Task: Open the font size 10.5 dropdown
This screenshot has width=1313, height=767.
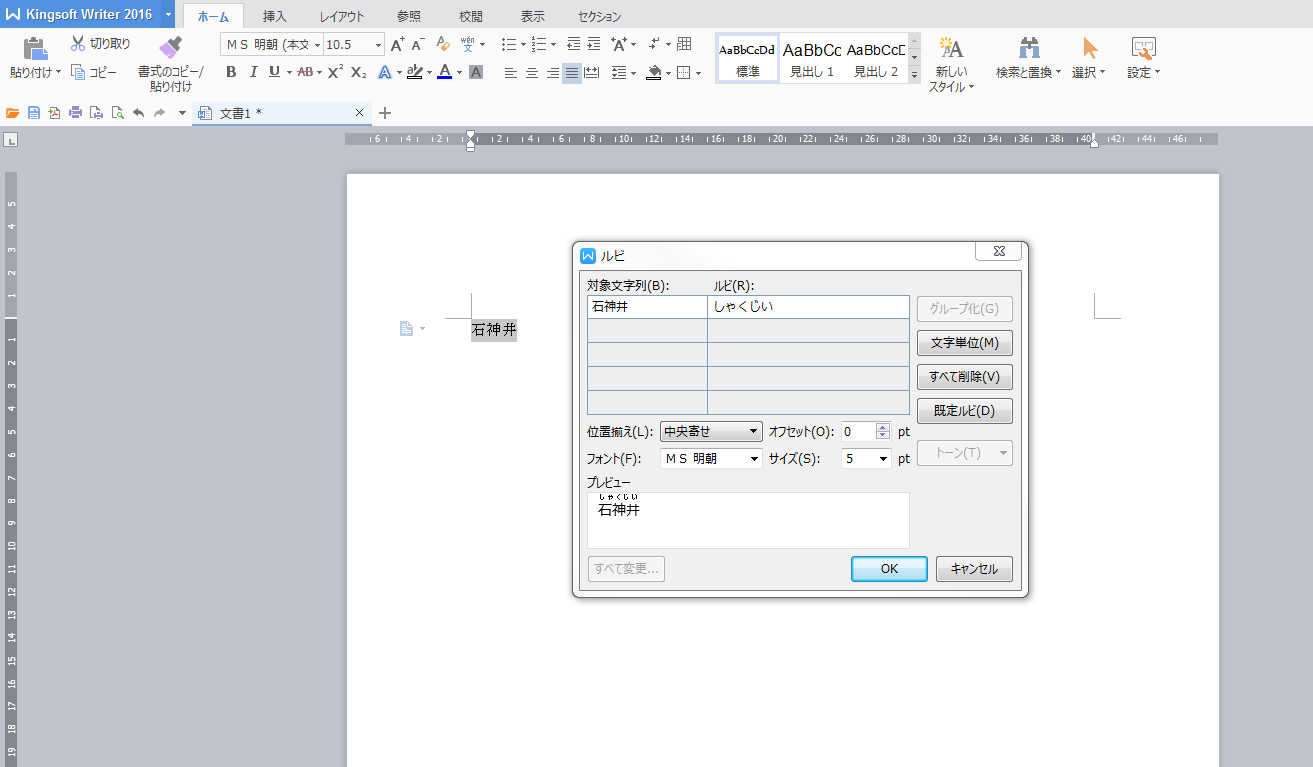Action: click(378, 44)
